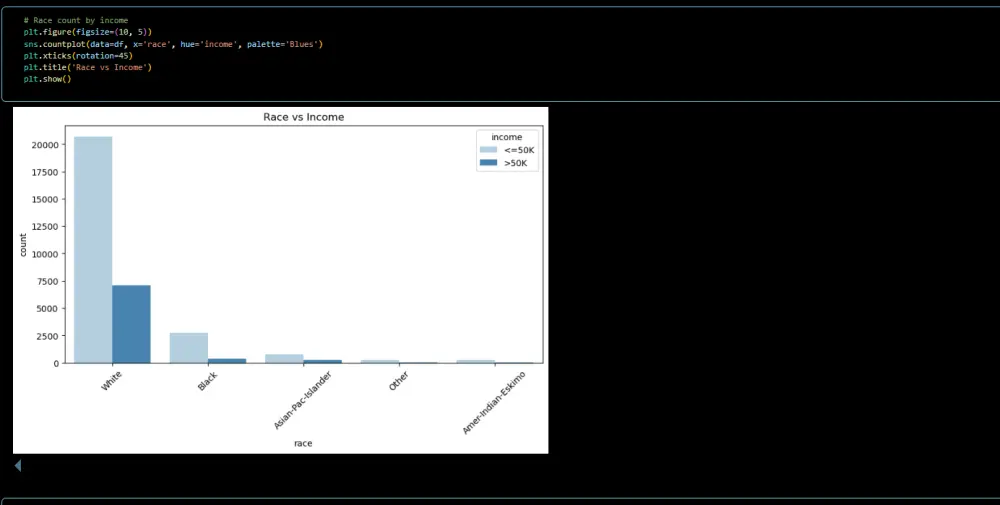Click the dark blue >50K legend swatch
This screenshot has height=505, width=1000.
489,163
